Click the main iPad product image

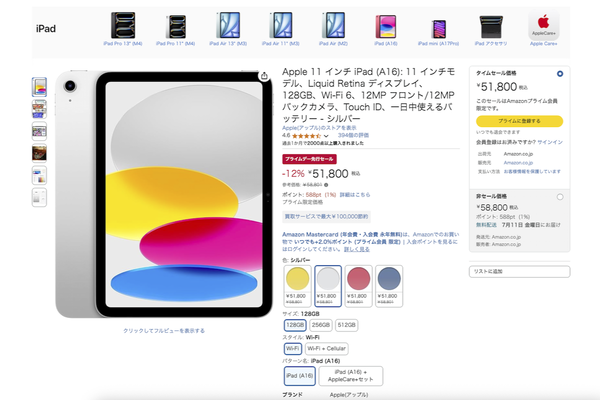[164, 194]
